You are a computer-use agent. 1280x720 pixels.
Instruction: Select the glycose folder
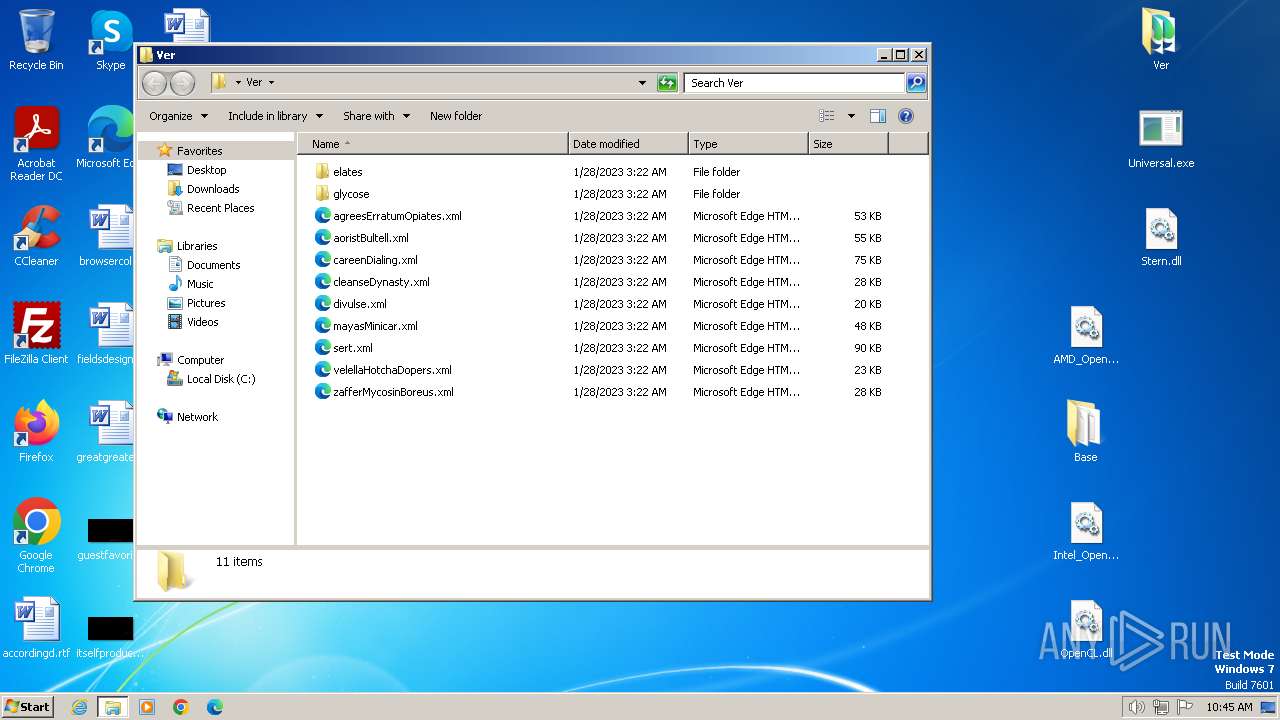[351, 194]
